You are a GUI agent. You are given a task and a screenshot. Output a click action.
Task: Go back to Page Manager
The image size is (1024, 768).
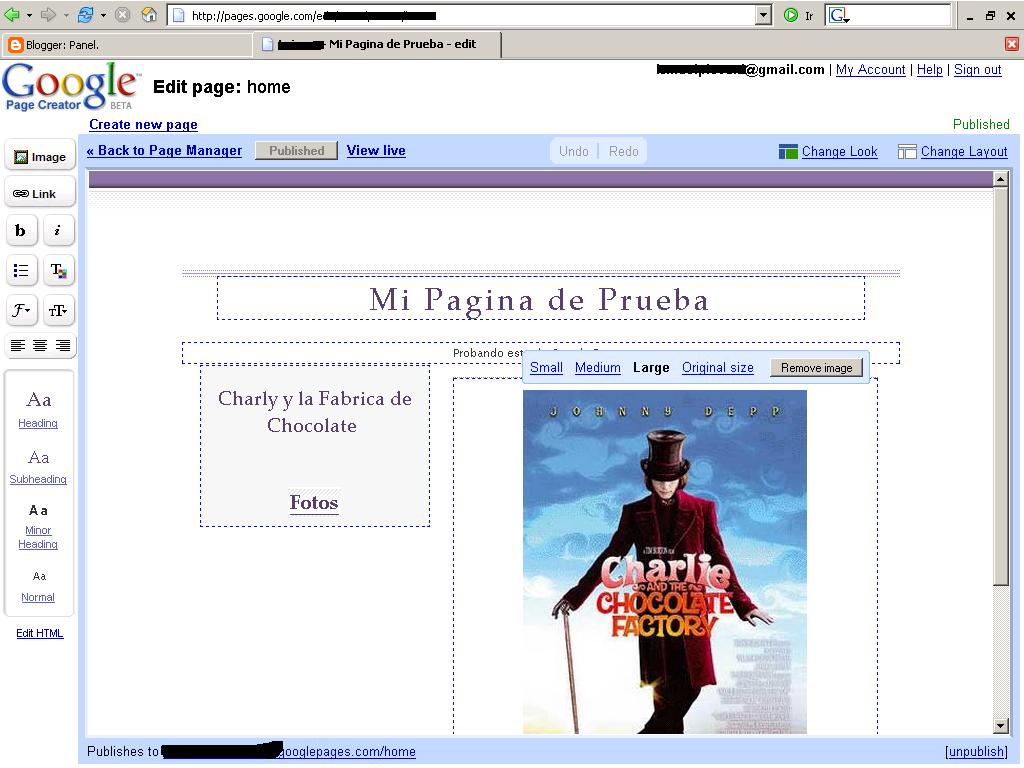164,151
